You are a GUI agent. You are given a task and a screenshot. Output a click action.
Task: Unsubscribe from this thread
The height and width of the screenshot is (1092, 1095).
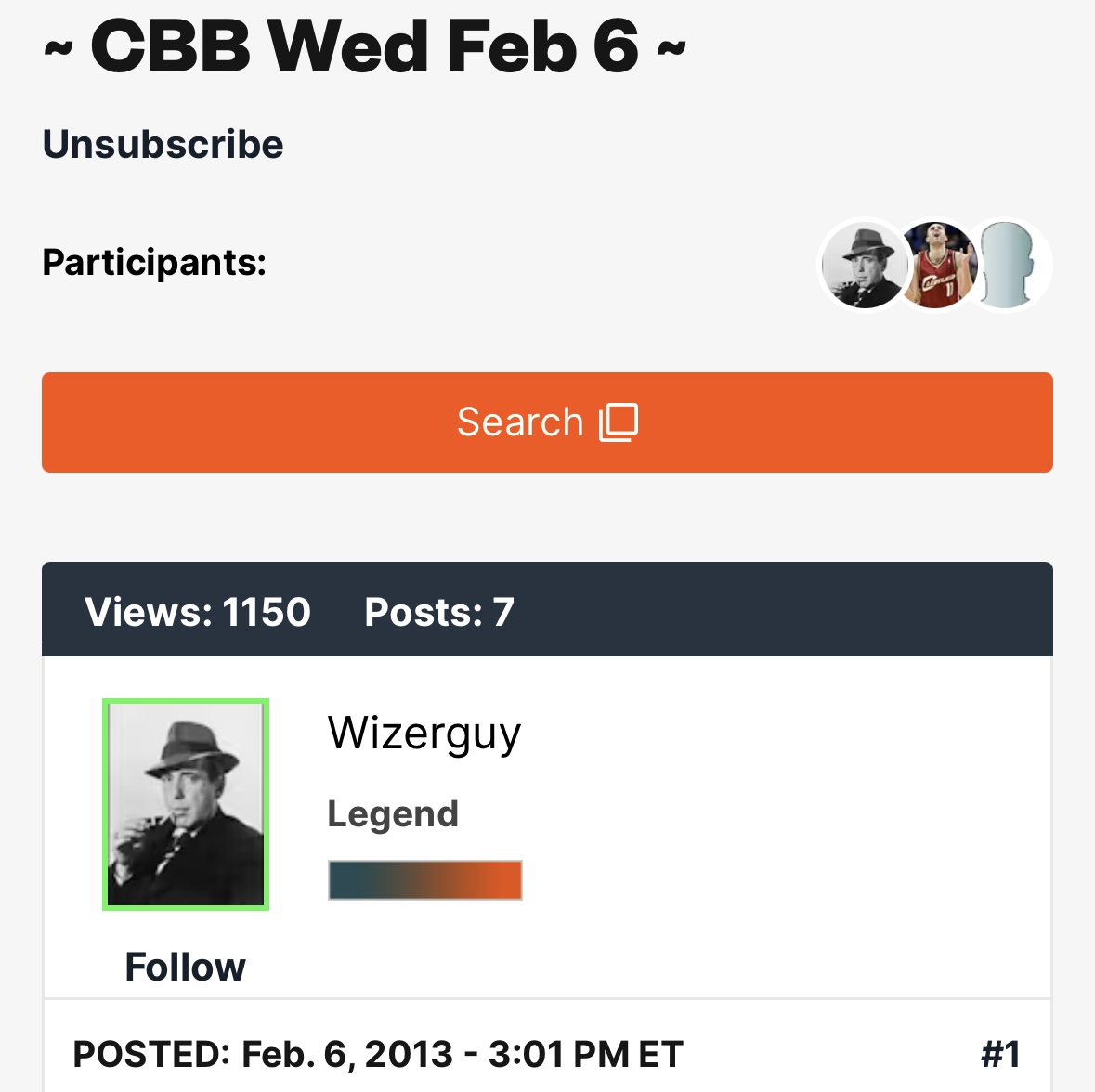(163, 144)
